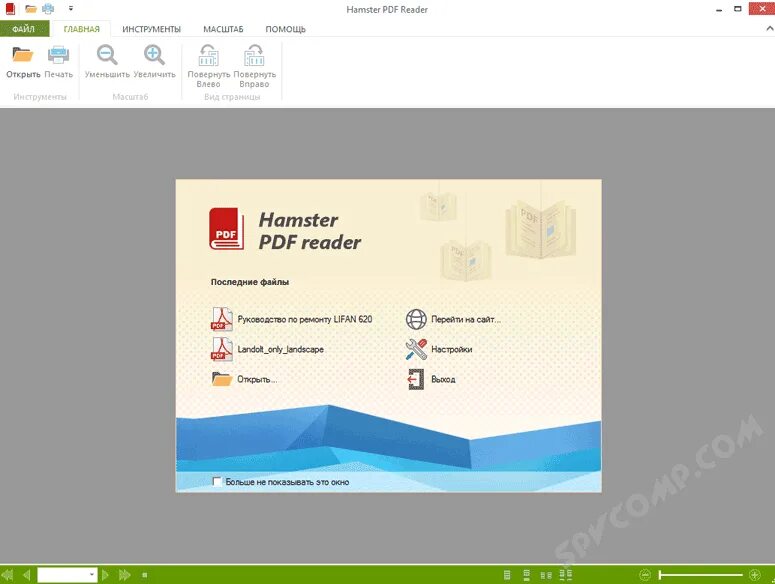Image resolution: width=775 pixels, height=584 pixels.
Task: Click zoom in plus in status bar
Action: pyautogui.click(x=755, y=575)
